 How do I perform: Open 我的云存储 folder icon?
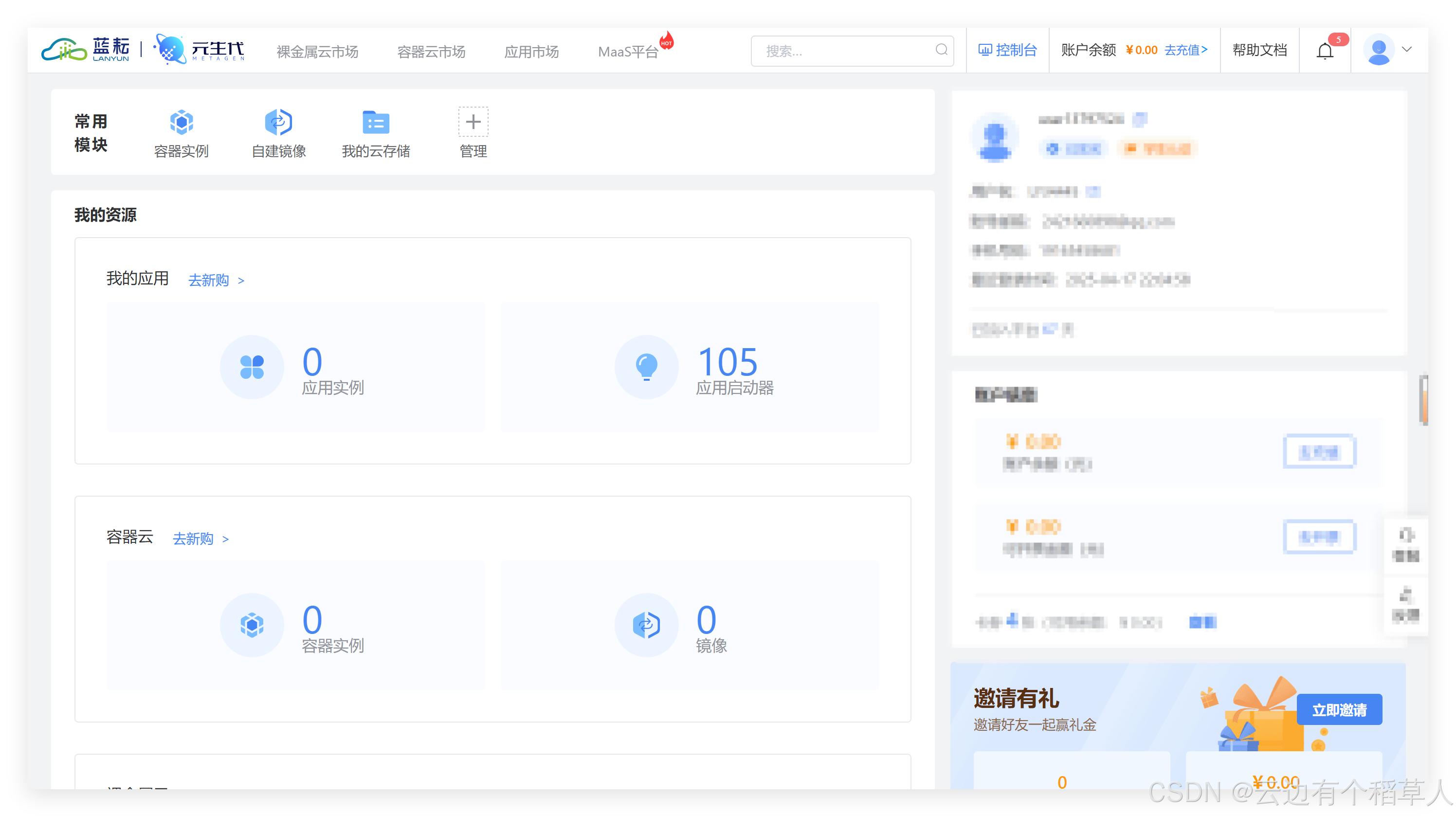tap(375, 122)
